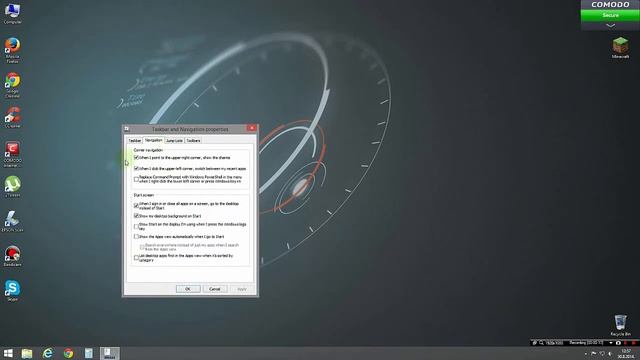The height and width of the screenshot is (360, 640).
Task: Close the Taskbar and Navigation properties dialog
Action: click(252, 128)
